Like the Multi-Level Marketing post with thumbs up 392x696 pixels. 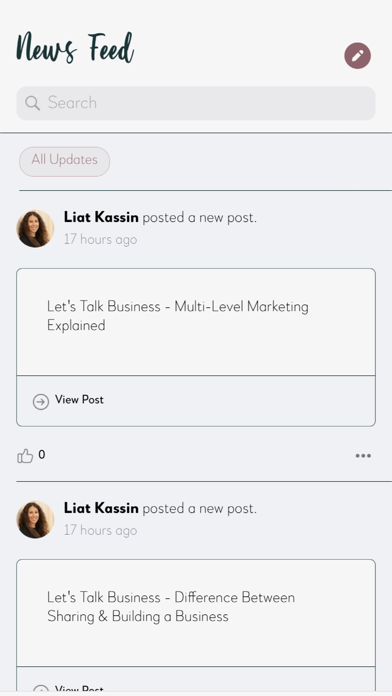[x=25, y=456]
